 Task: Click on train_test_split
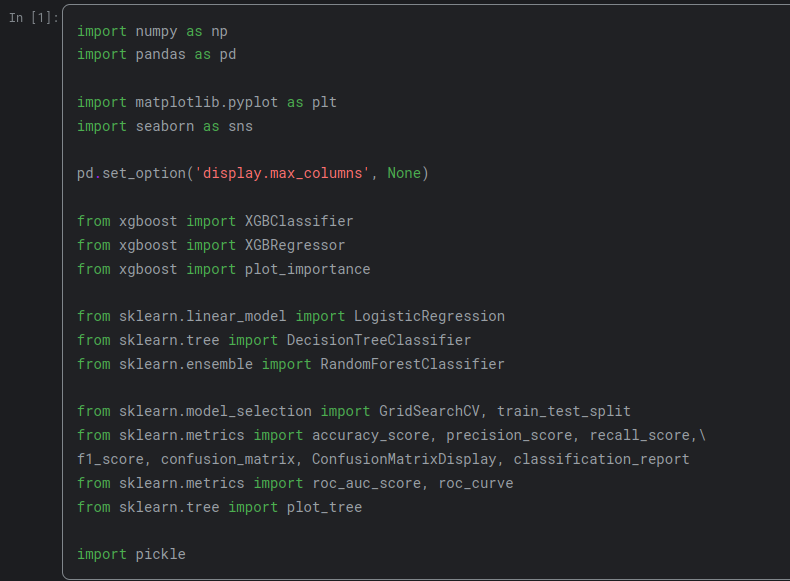(564, 411)
